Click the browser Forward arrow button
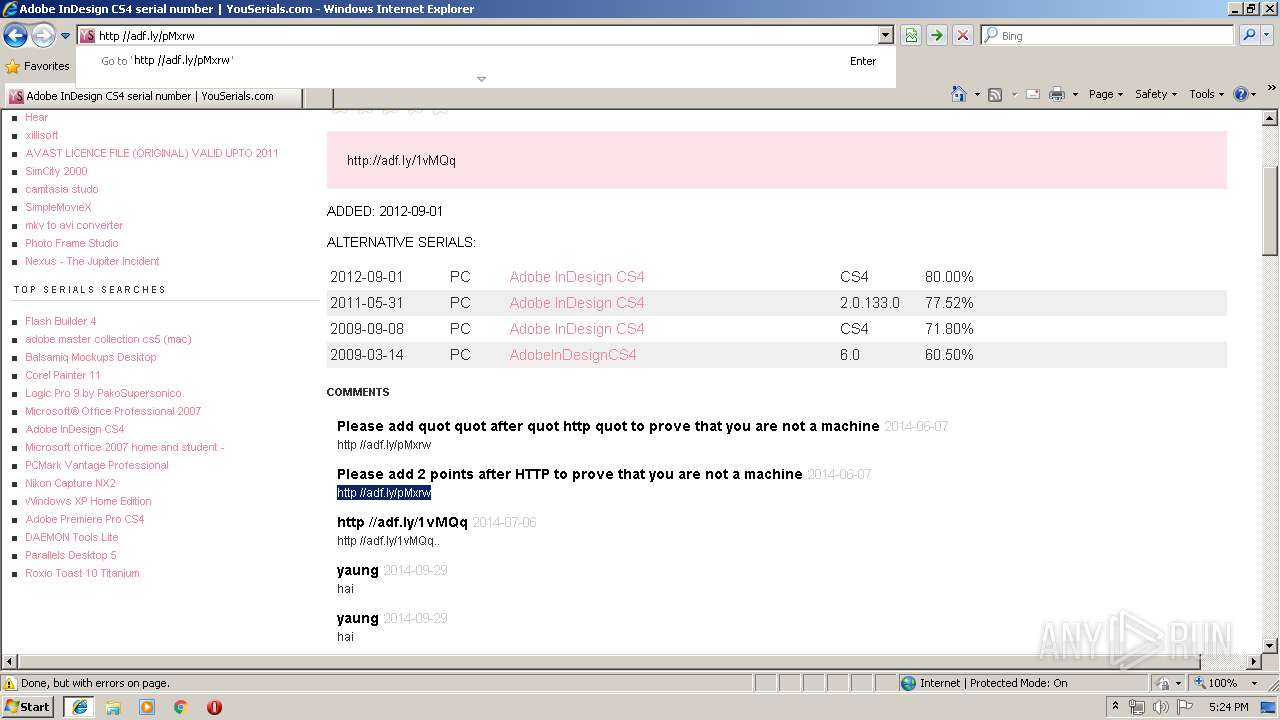This screenshot has width=1280, height=720. click(43, 36)
